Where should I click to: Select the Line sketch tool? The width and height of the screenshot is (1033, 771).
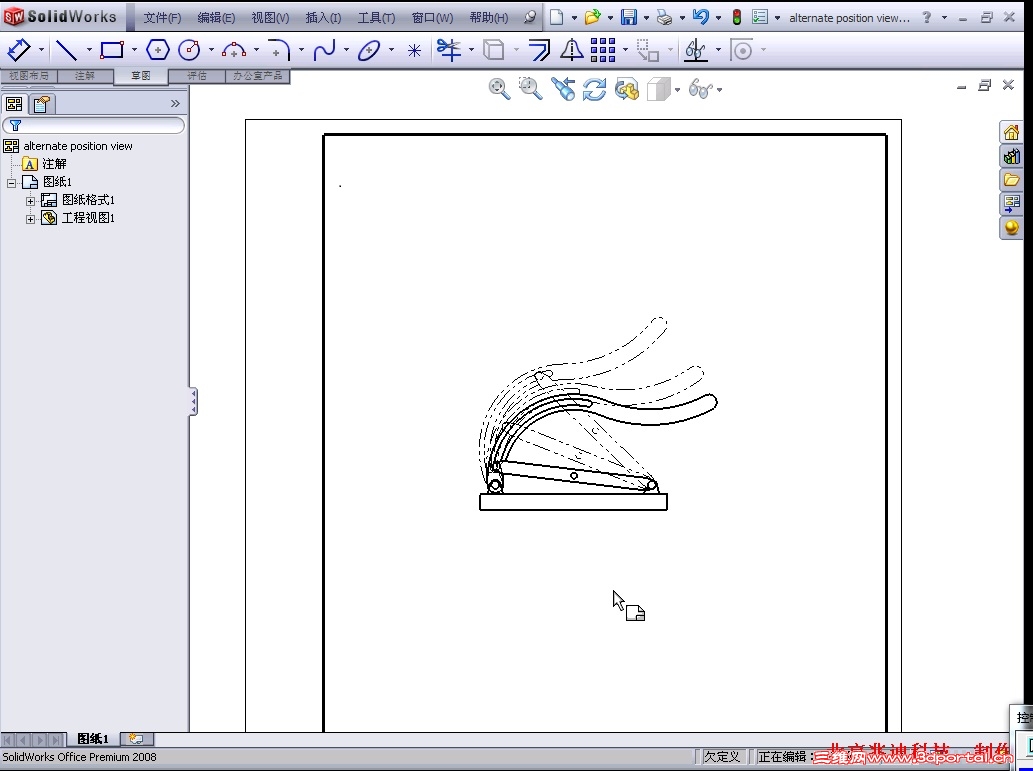[x=67, y=50]
